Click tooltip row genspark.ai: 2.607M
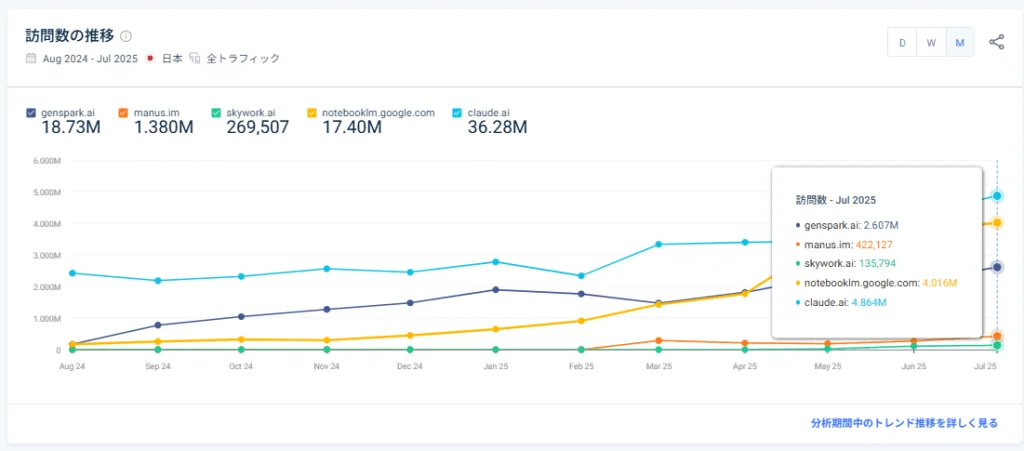Viewport: 1024px width, 451px height. (x=847, y=225)
